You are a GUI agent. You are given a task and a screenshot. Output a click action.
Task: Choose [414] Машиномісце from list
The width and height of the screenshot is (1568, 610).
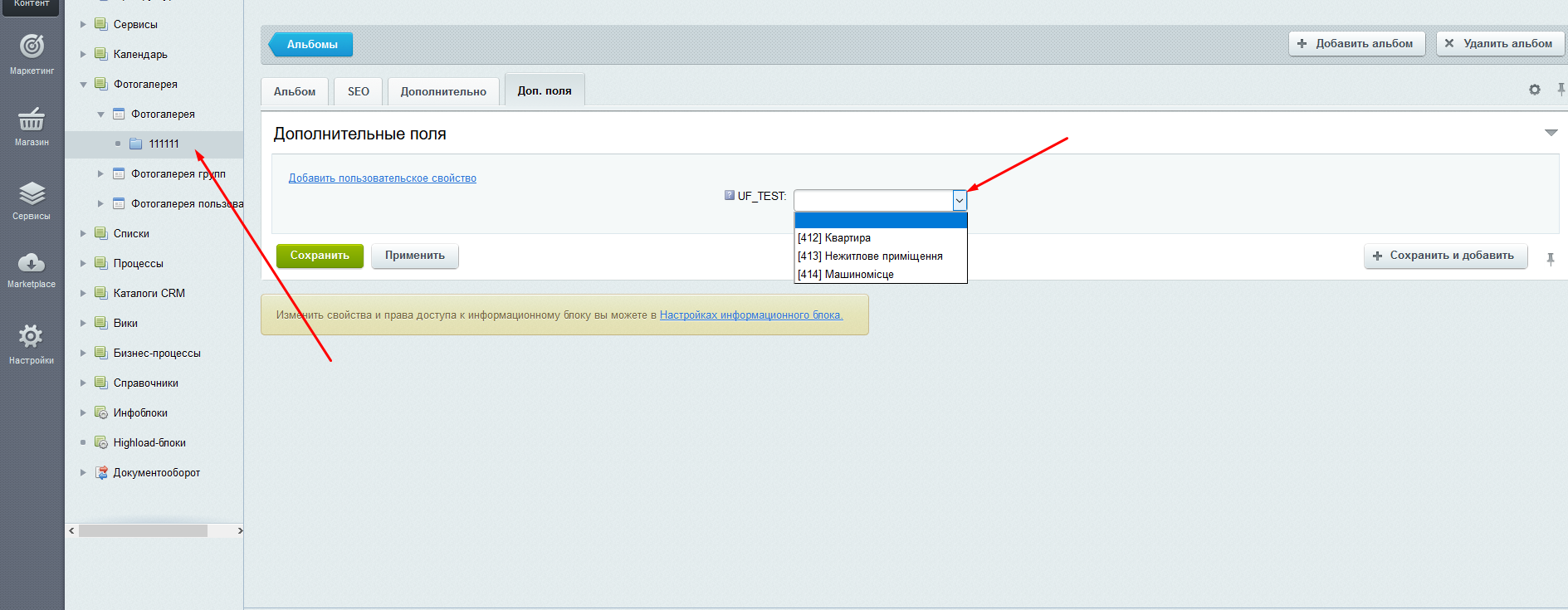click(x=846, y=275)
